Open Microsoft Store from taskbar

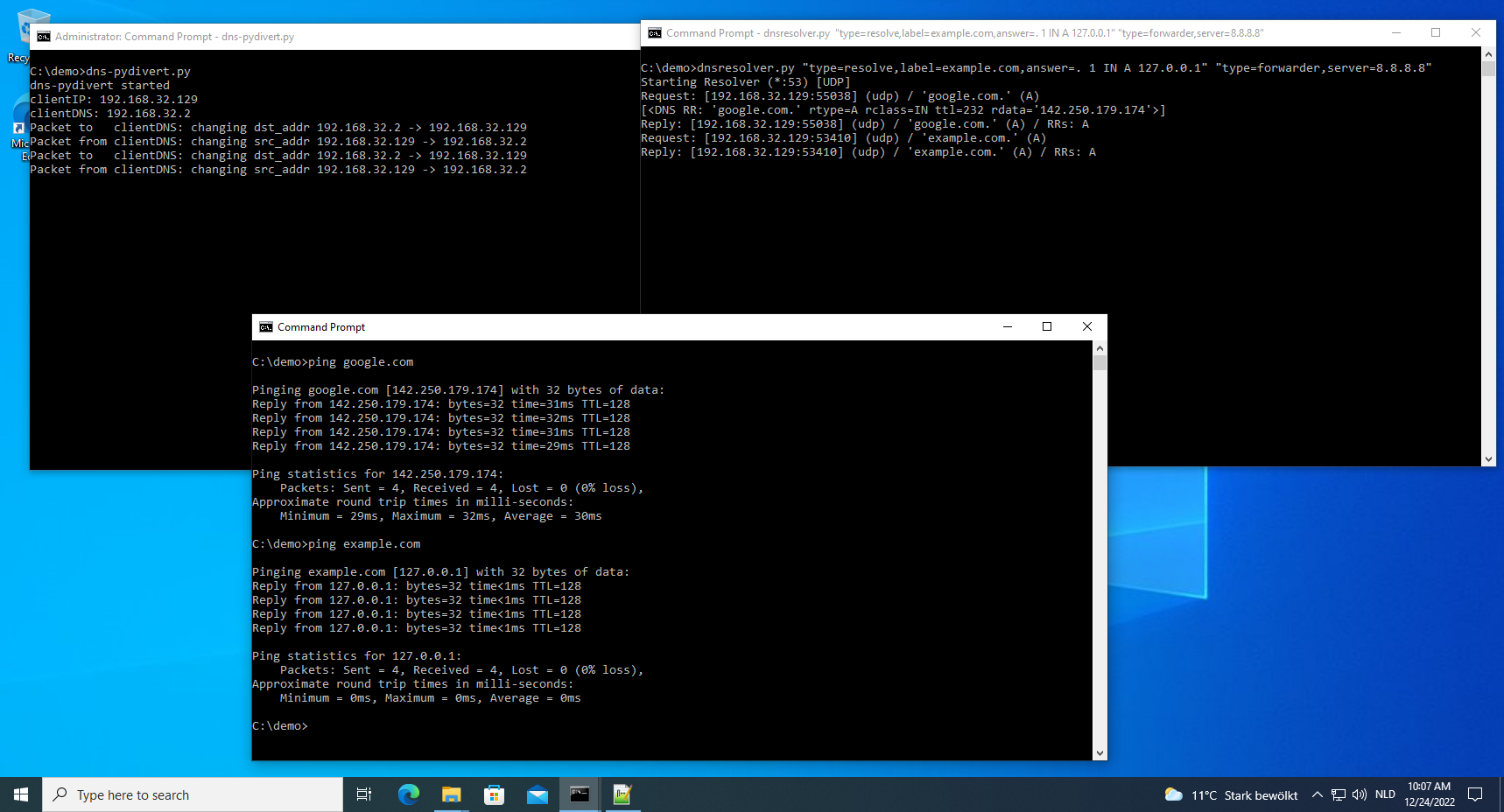(495, 794)
